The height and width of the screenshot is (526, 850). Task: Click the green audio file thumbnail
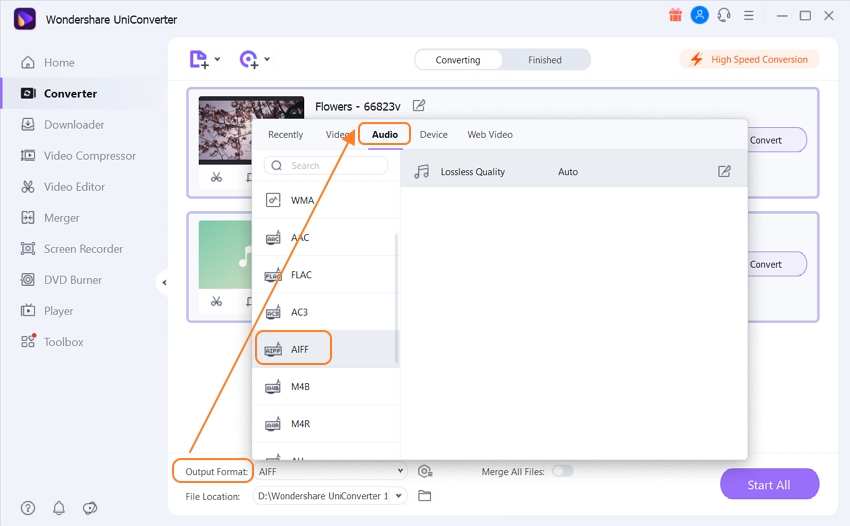click(225, 255)
